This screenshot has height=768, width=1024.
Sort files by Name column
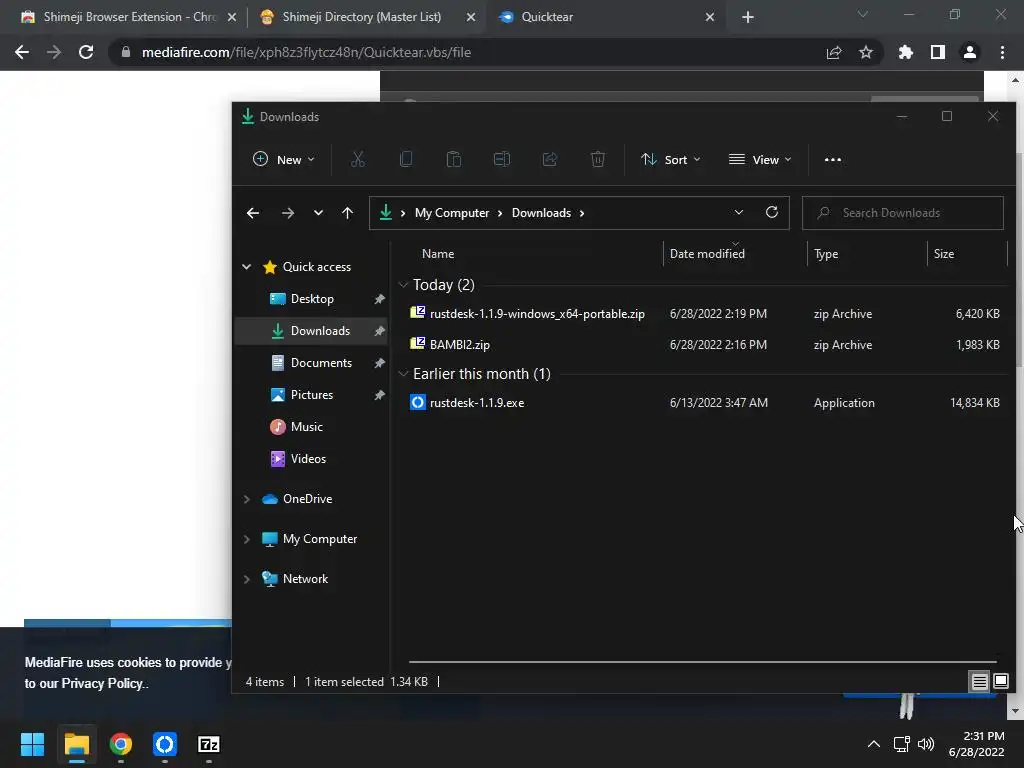click(438, 253)
